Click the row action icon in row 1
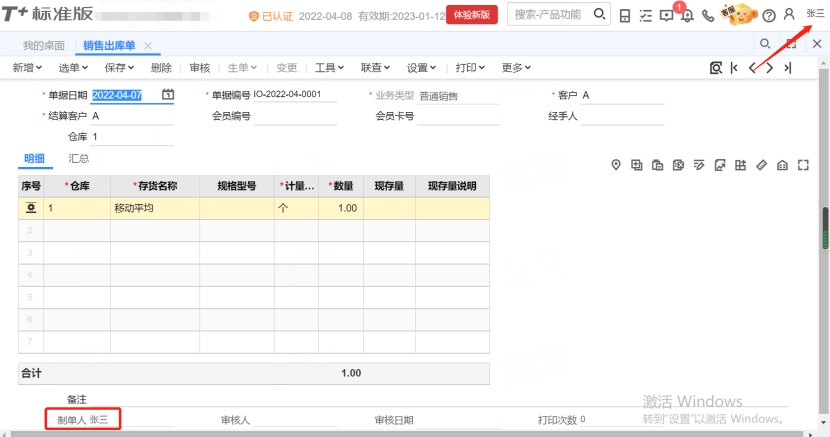 coord(31,208)
